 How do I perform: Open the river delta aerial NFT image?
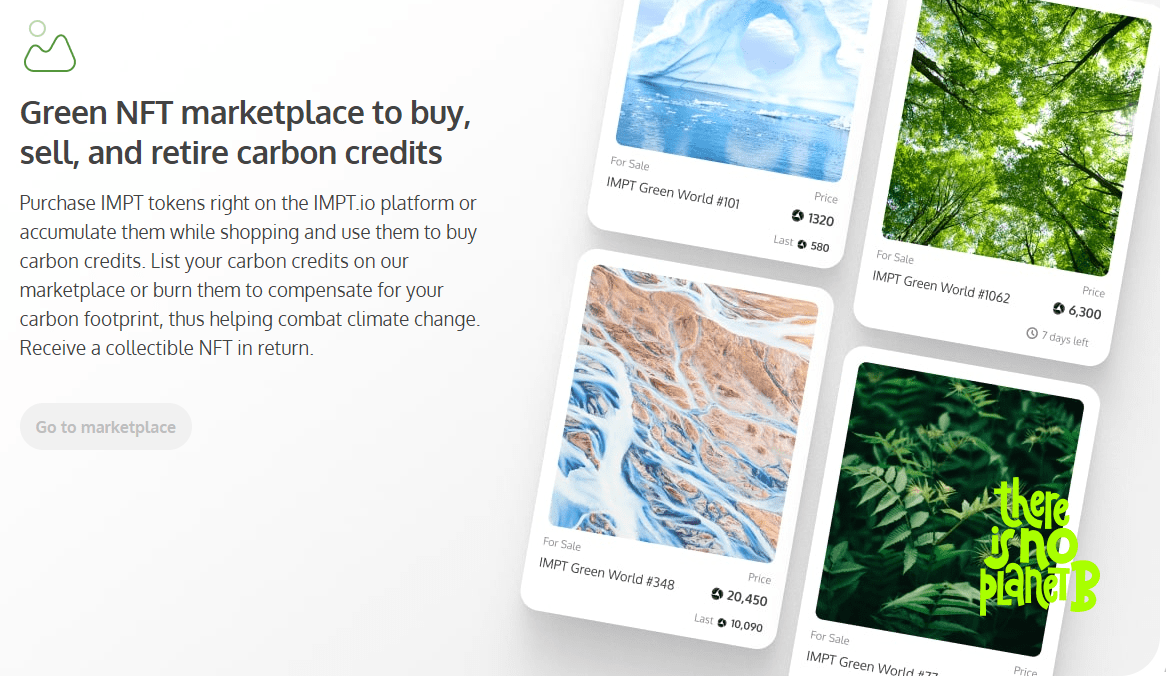[x=683, y=414]
